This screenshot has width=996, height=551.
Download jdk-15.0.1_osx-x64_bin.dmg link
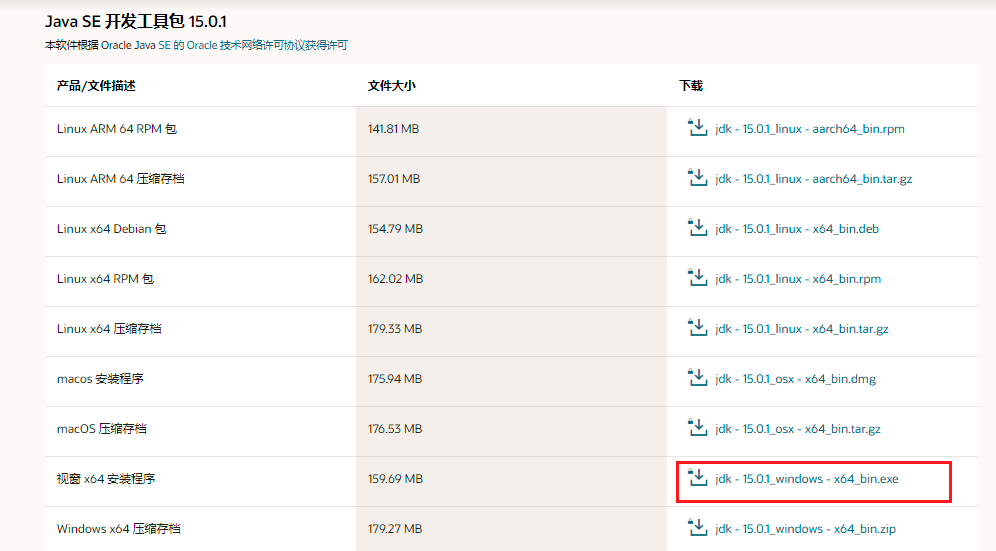click(795, 379)
